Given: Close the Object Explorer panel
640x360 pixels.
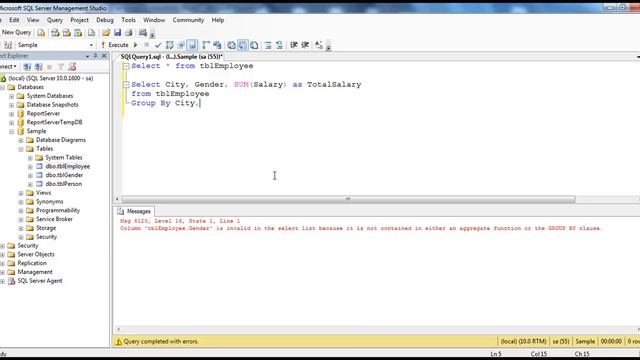Looking at the screenshot, I should pyautogui.click(x=104, y=56).
